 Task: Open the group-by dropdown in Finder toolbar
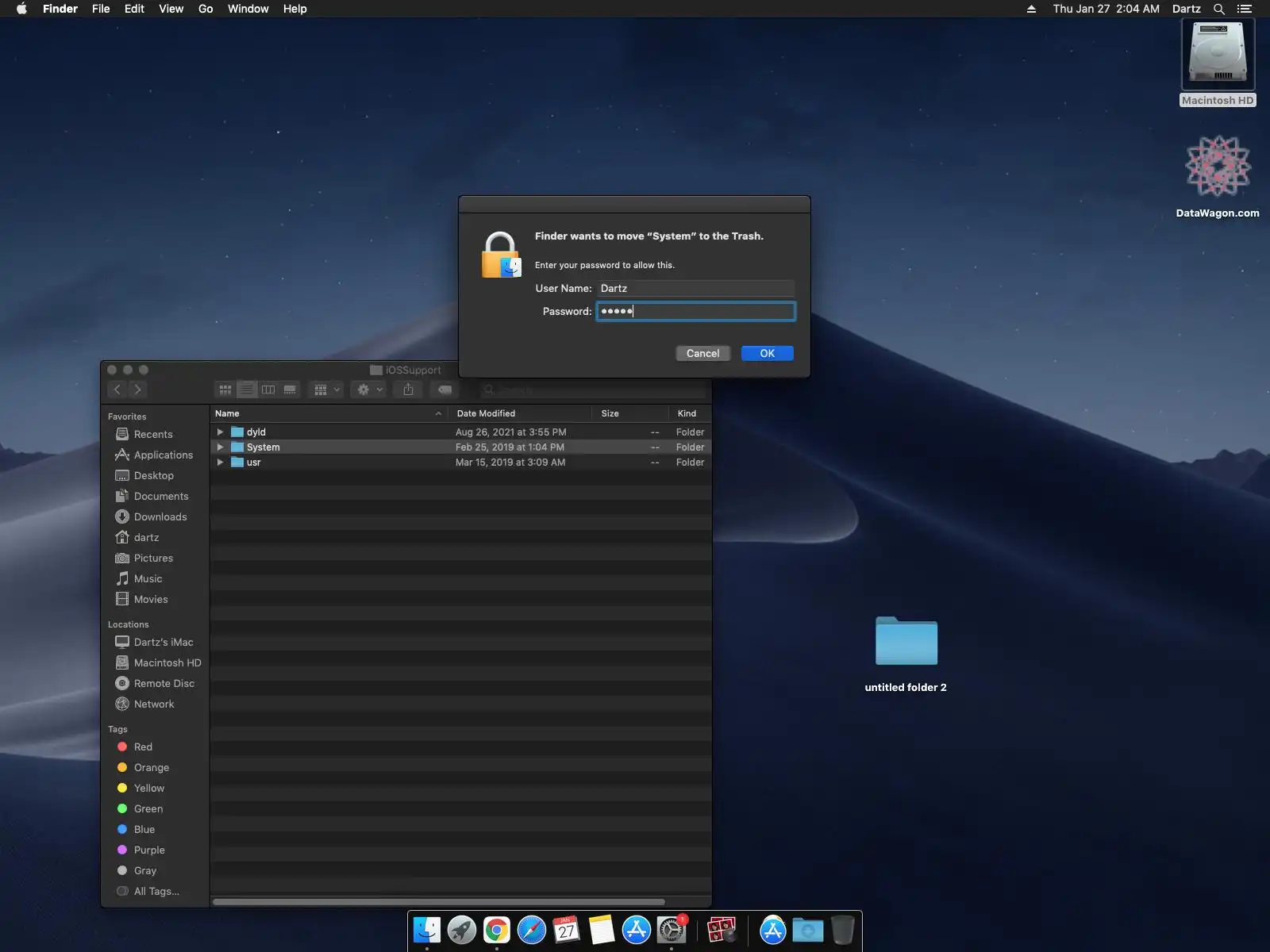[326, 390]
